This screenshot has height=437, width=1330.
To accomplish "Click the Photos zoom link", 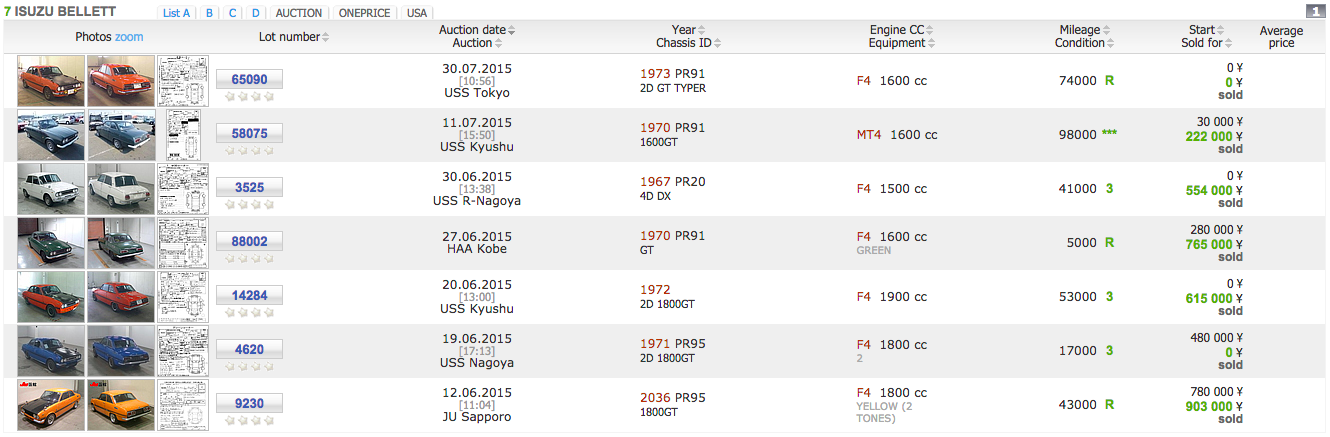I will pyautogui.click(x=129, y=37).
